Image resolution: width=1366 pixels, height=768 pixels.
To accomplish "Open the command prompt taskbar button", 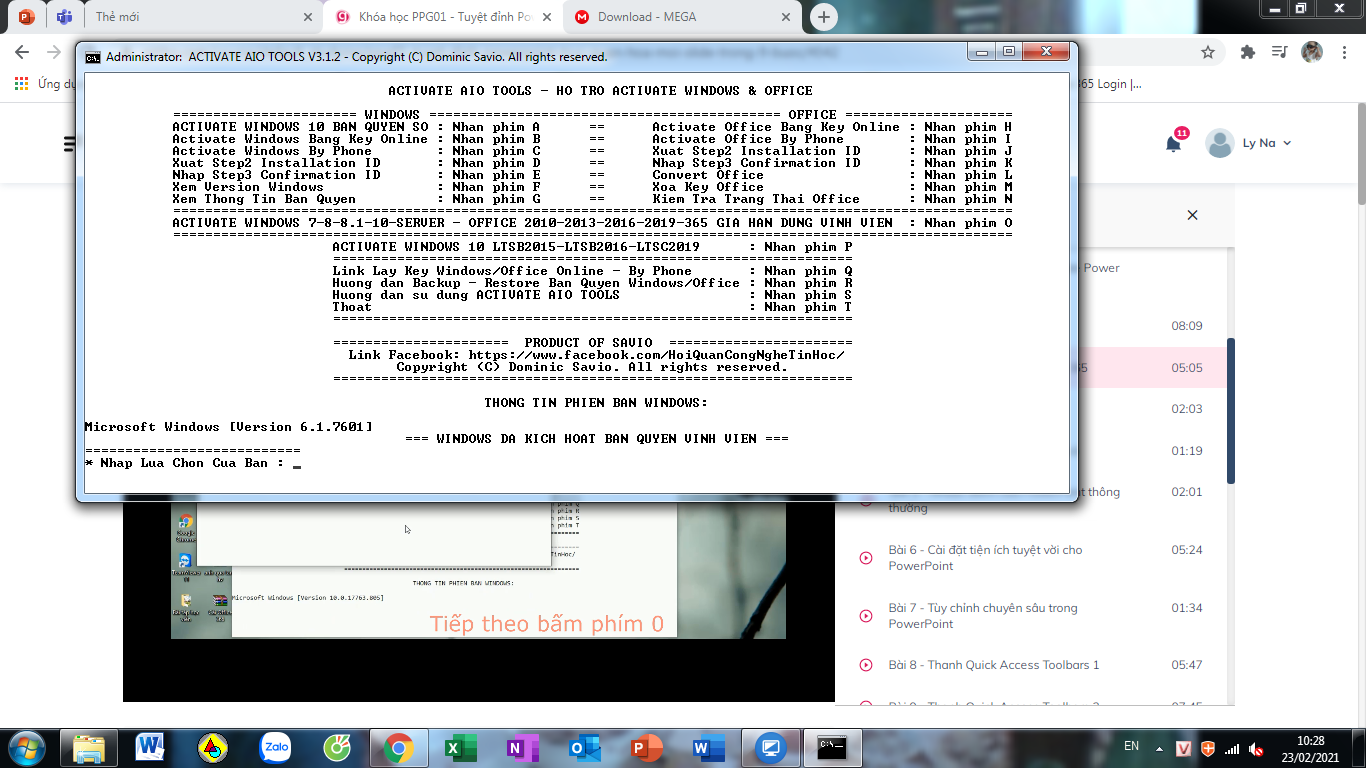I will 833,747.
